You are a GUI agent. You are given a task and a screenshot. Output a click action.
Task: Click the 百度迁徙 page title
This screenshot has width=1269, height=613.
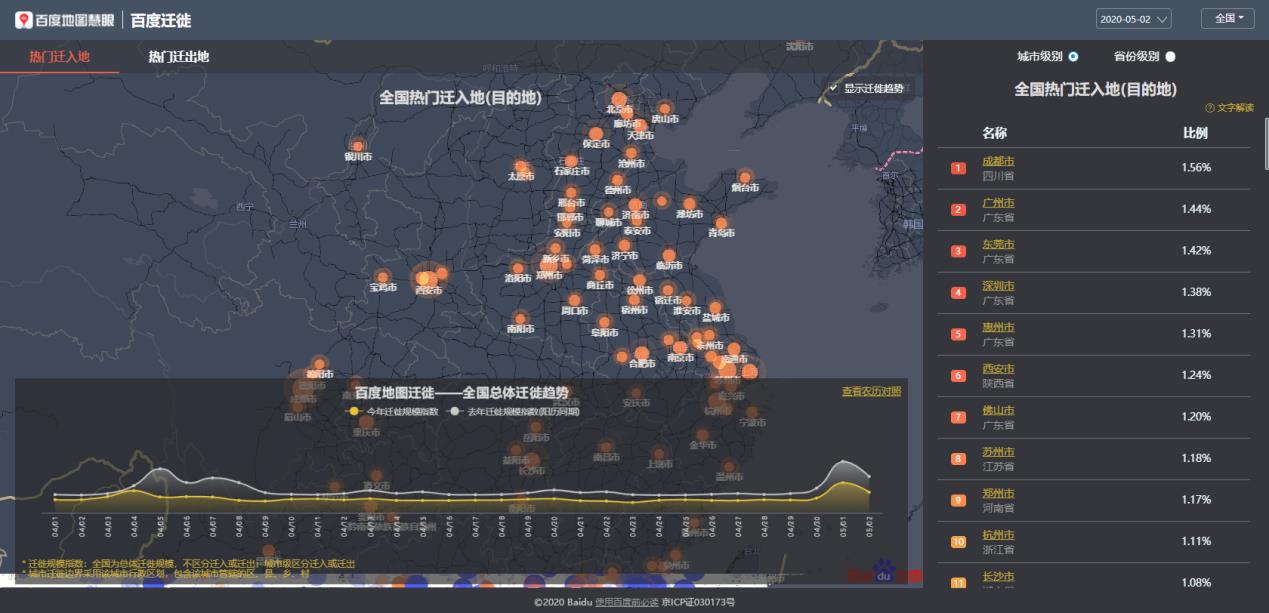pos(161,20)
